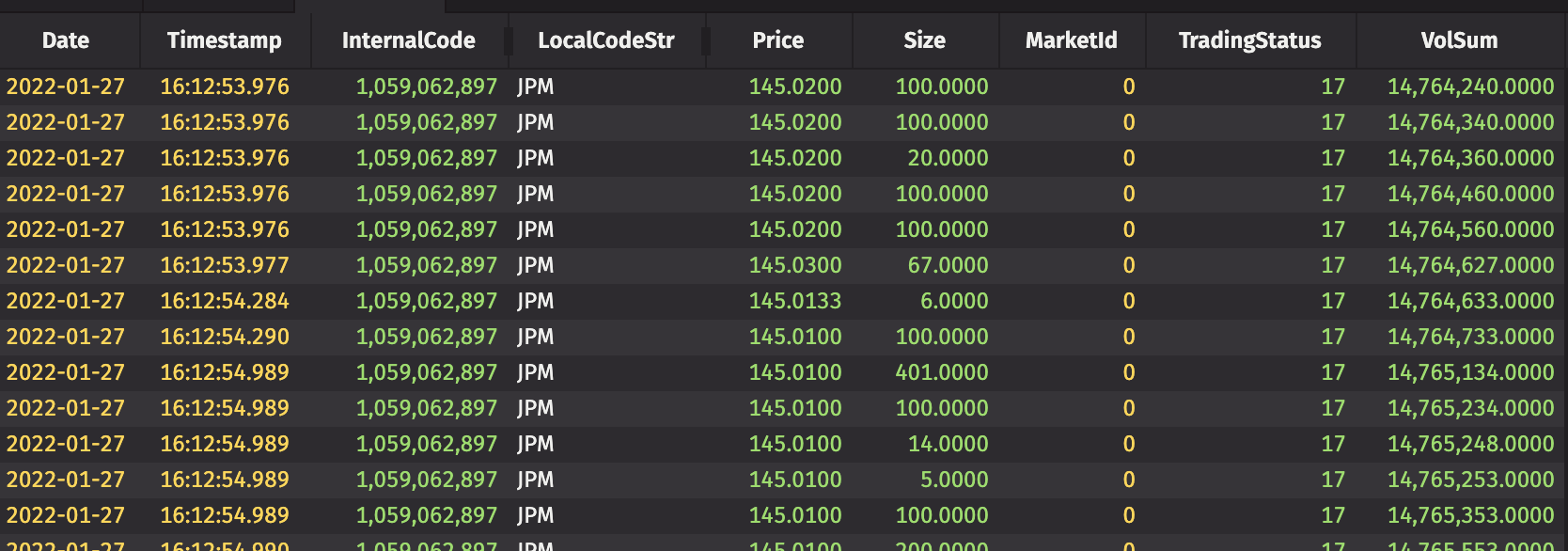Sort by the Date column header

(66, 40)
